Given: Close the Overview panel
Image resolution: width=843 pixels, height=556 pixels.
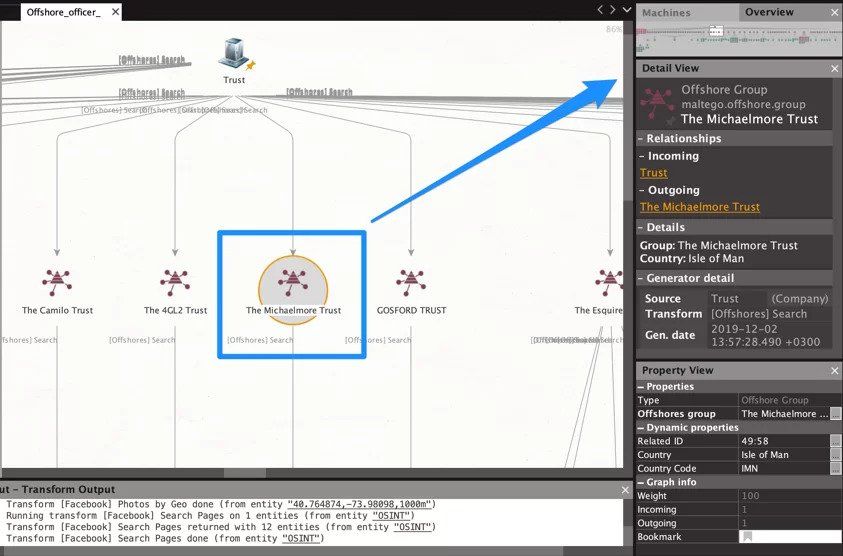Looking at the screenshot, I should (x=834, y=12).
